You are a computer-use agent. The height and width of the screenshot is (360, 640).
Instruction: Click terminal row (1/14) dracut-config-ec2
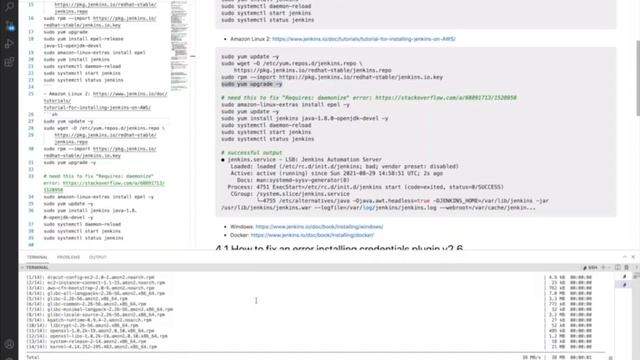click(90, 277)
